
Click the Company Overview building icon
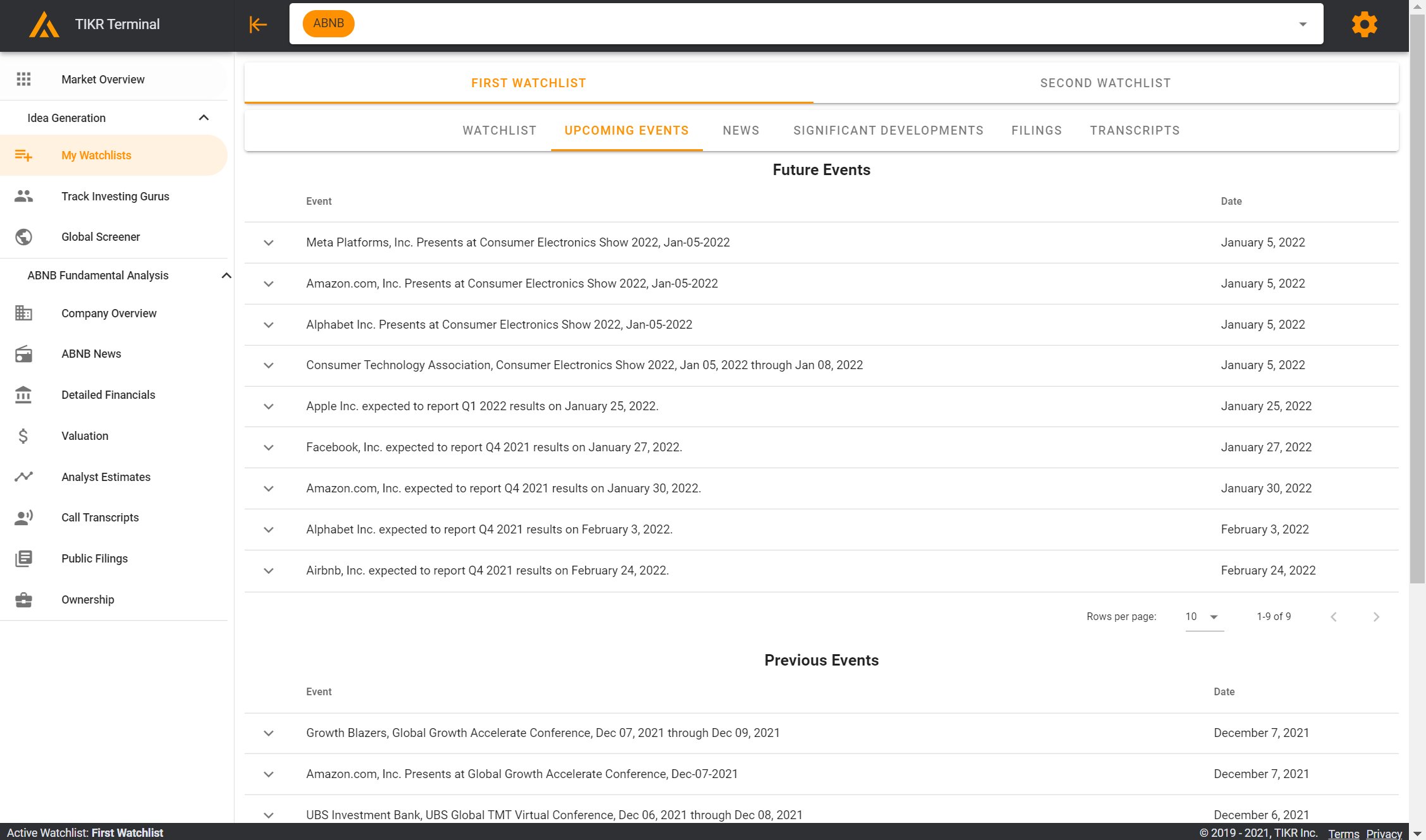click(23, 313)
